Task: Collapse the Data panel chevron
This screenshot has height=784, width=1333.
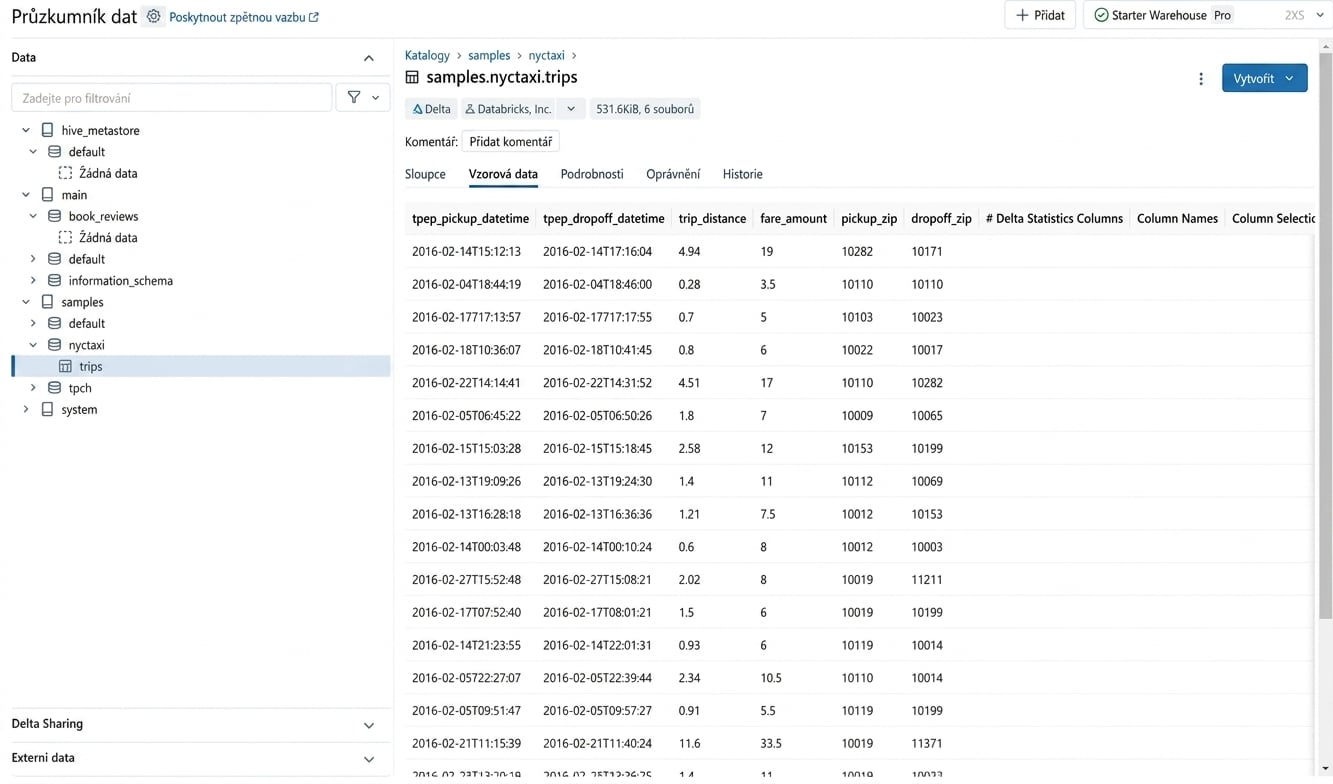Action: pos(369,58)
